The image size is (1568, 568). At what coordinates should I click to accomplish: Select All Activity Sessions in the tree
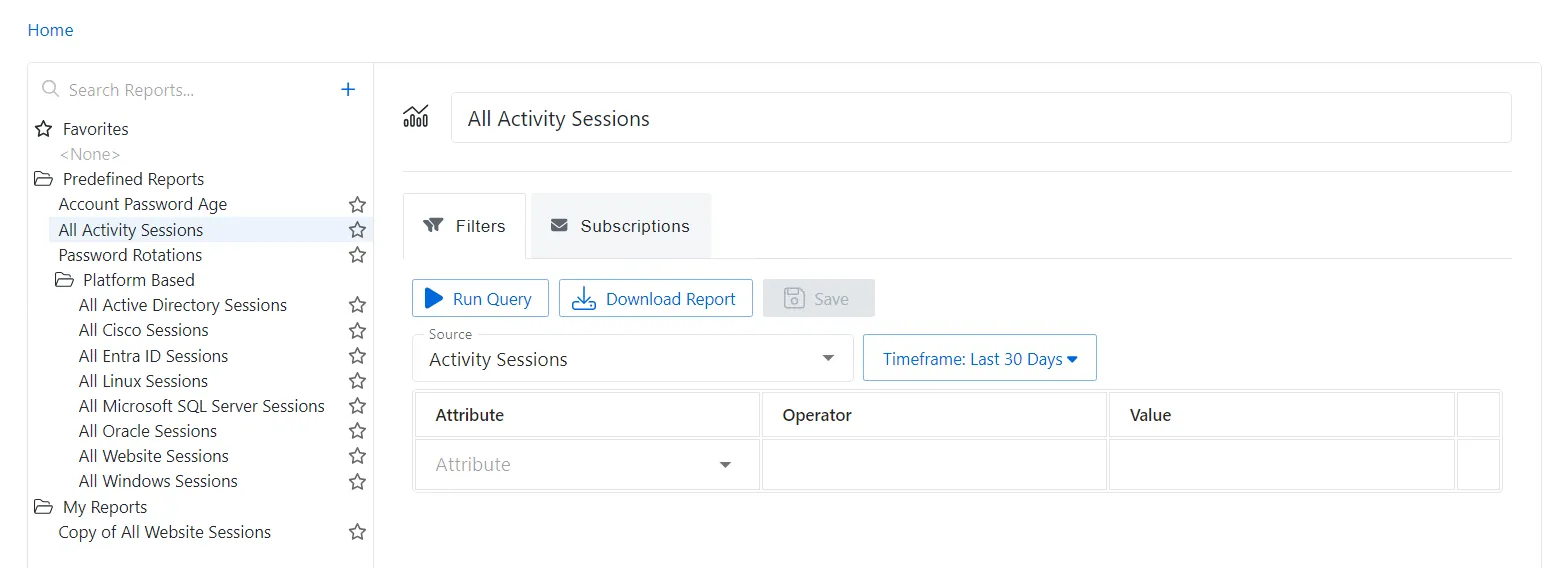coord(131,230)
